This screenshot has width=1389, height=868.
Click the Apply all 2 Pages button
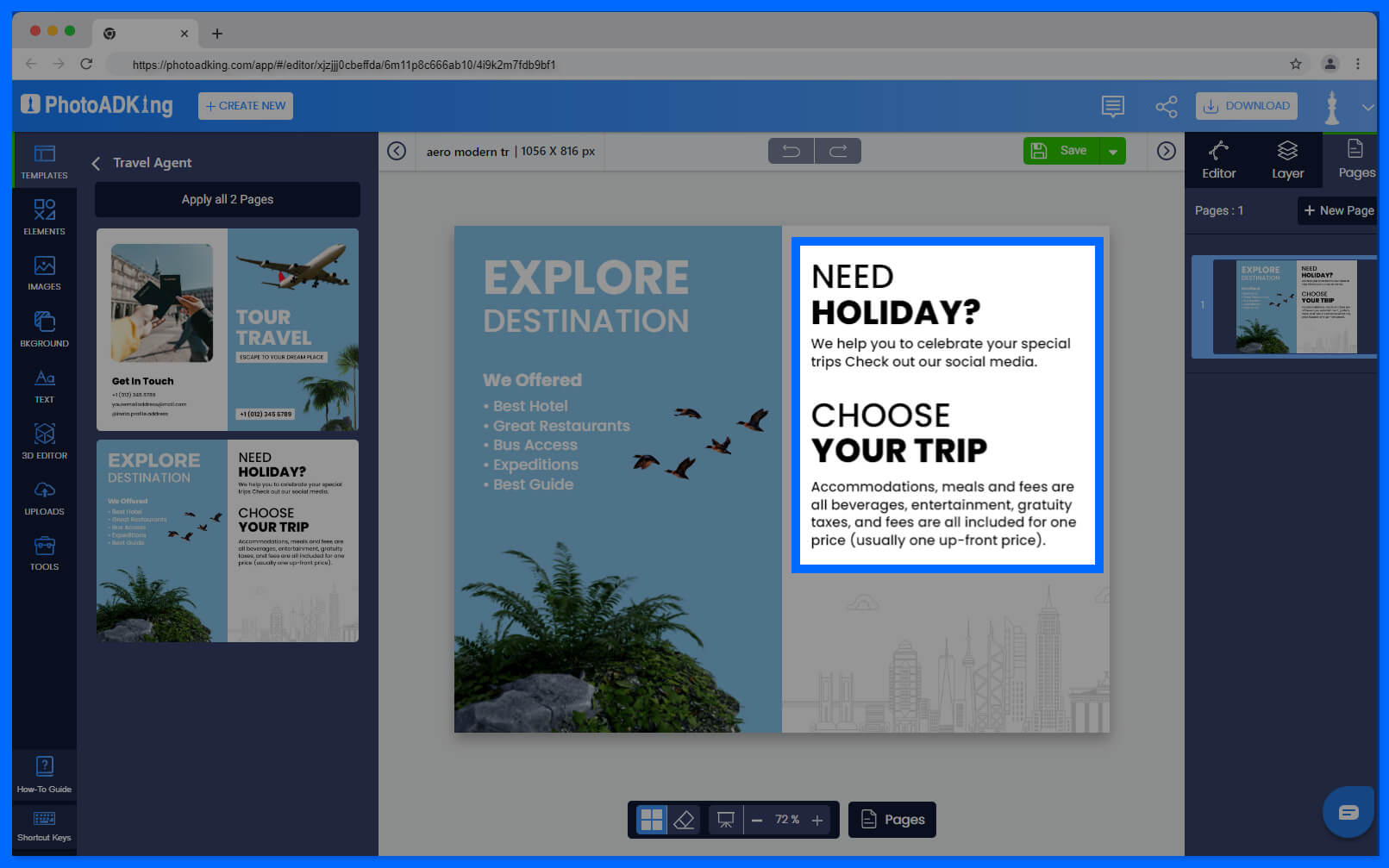pyautogui.click(x=227, y=199)
